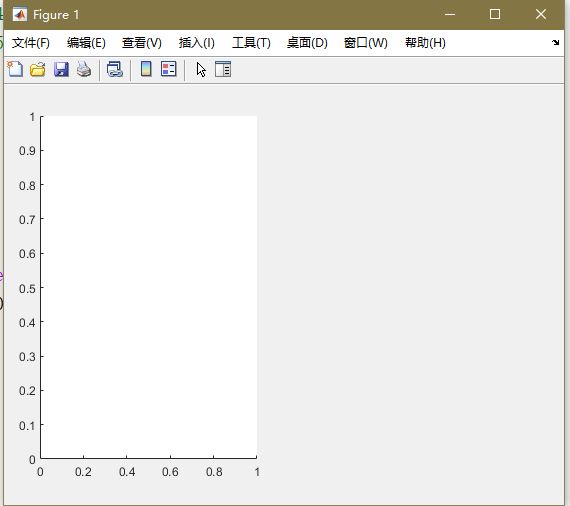Viewport: 570px width, 506px height.
Task: Open the 编辑(E) menu
Action: [x=86, y=43]
